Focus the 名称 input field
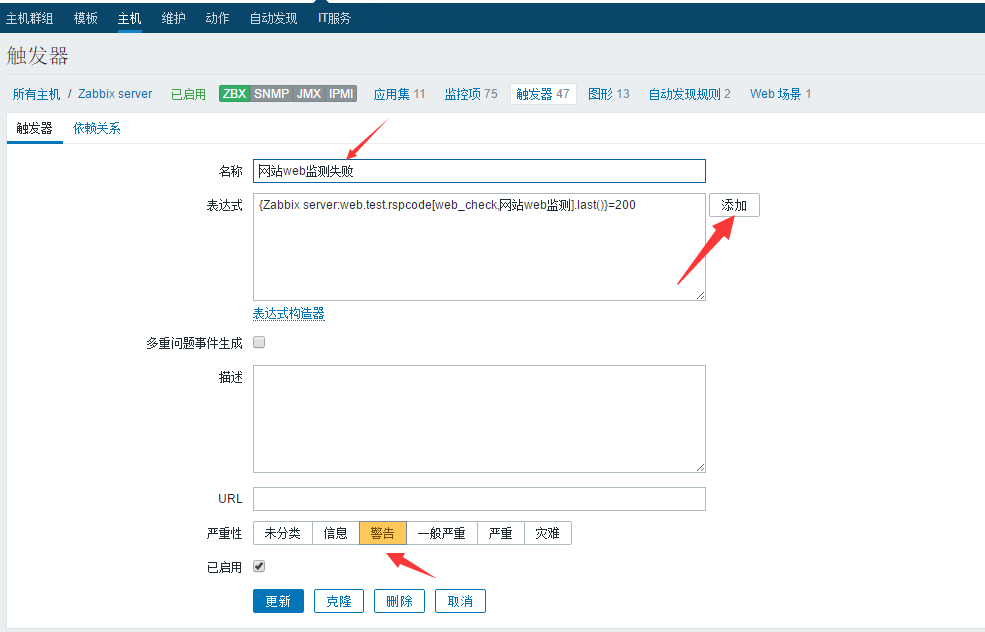985x632 pixels. (479, 171)
